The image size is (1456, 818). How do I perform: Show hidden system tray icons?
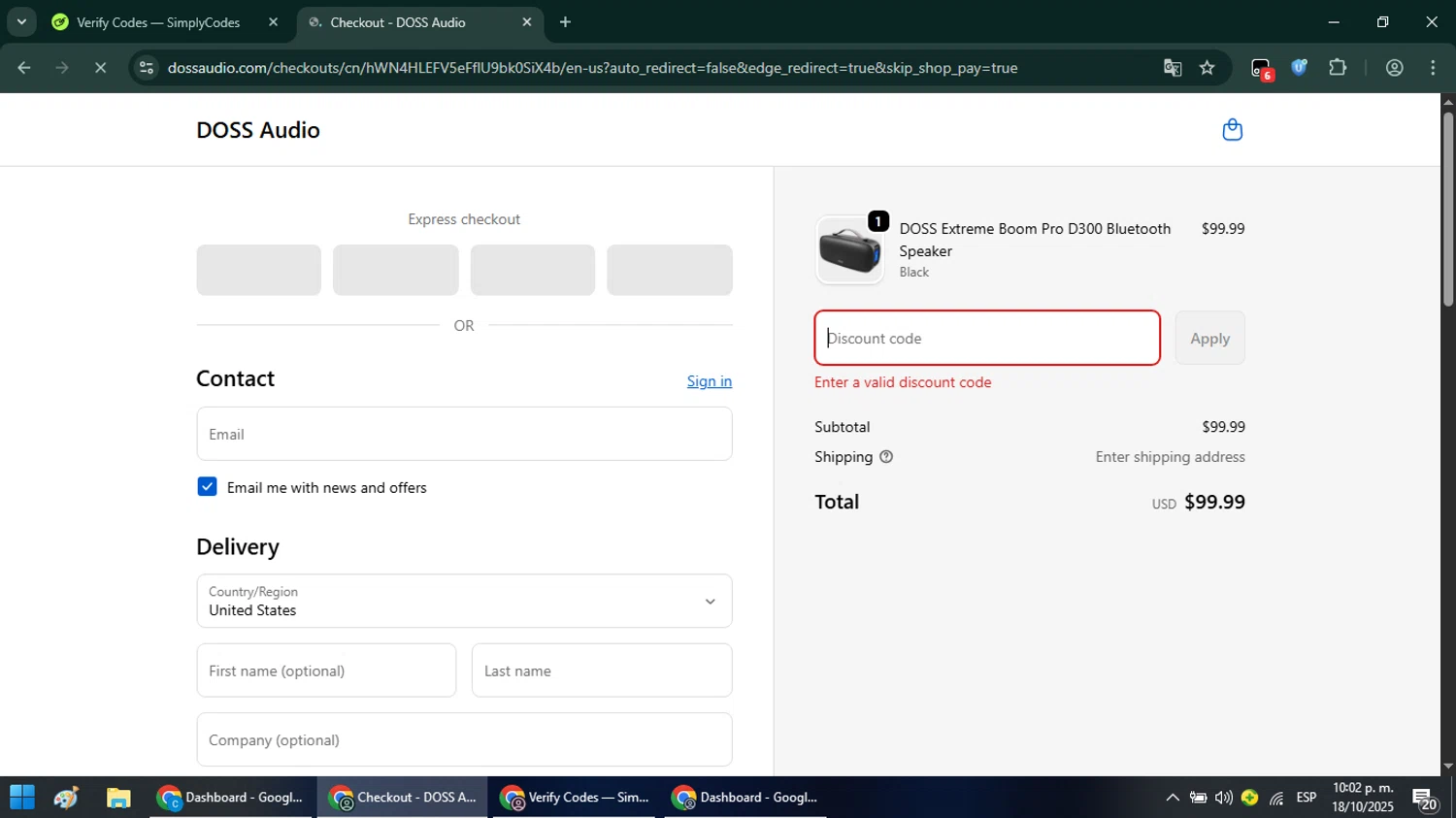coord(1173,798)
